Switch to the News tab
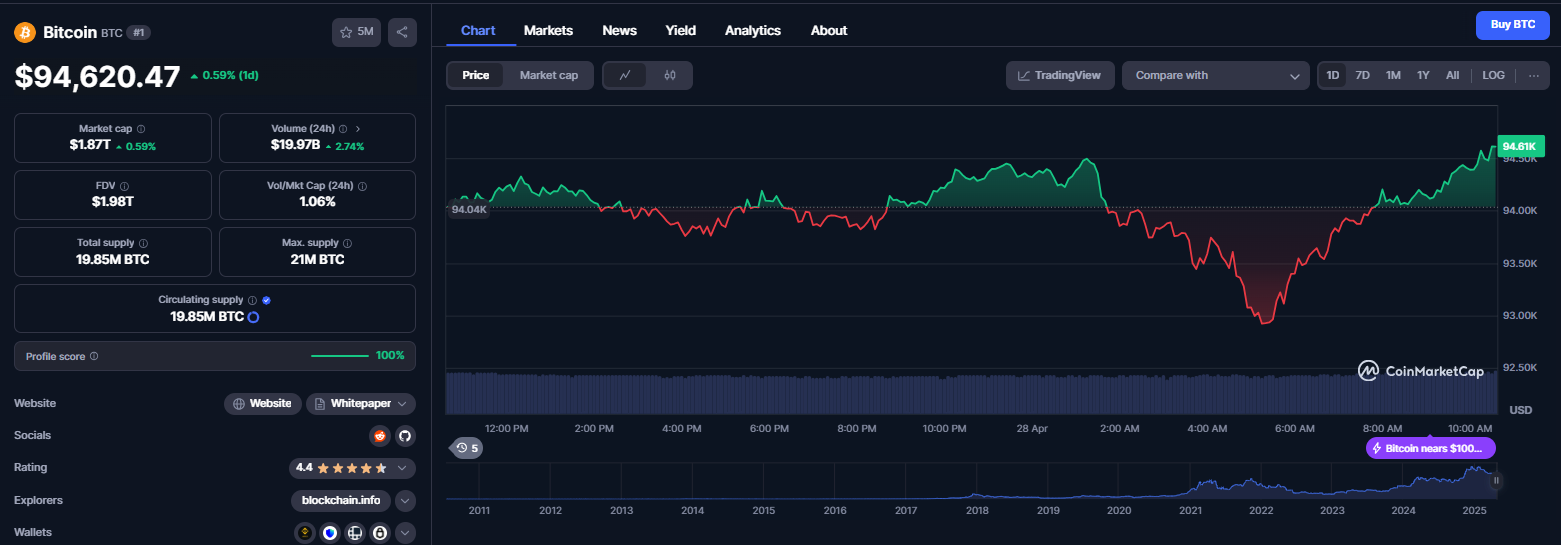 pyautogui.click(x=619, y=30)
